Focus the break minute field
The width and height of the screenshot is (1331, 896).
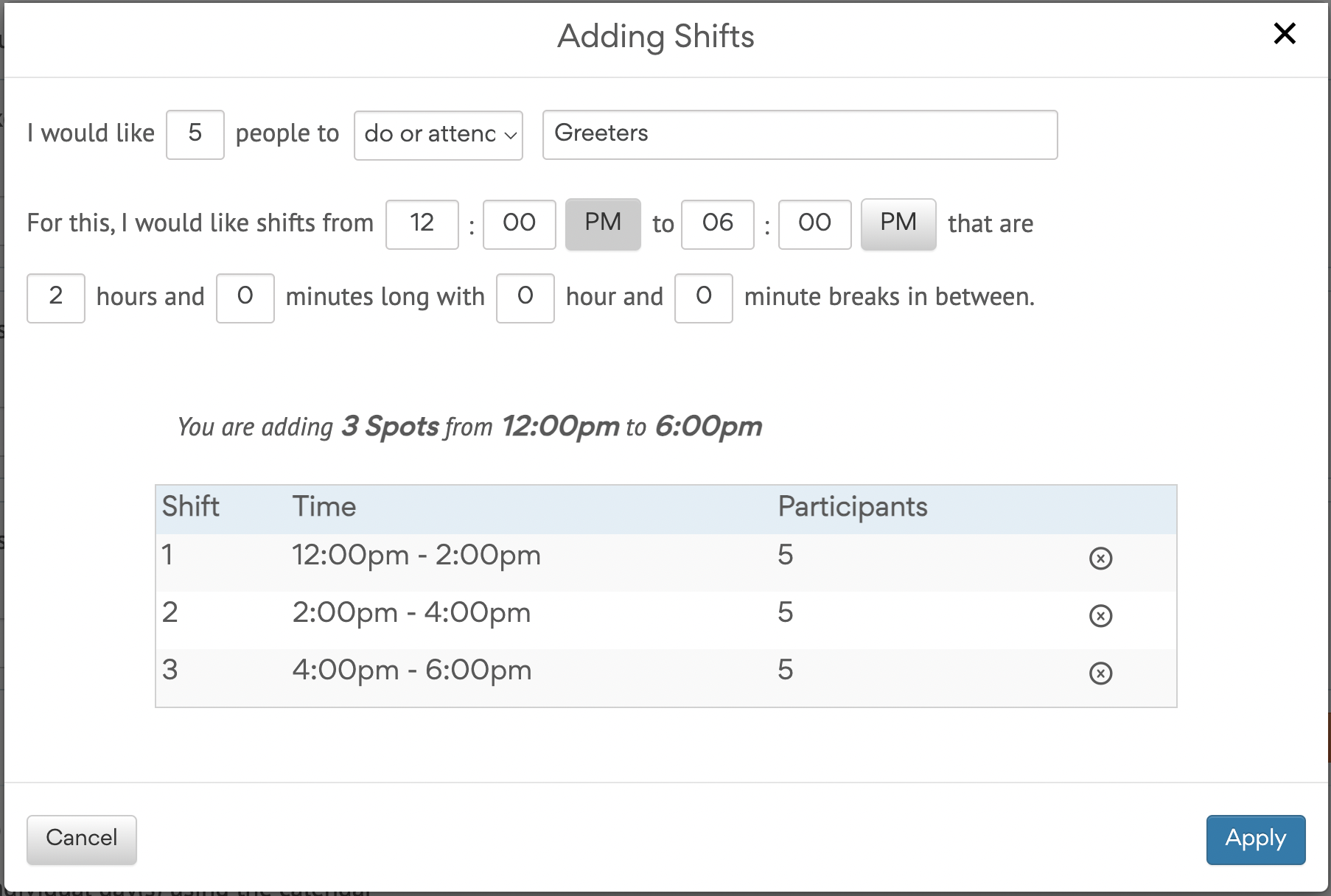(704, 298)
